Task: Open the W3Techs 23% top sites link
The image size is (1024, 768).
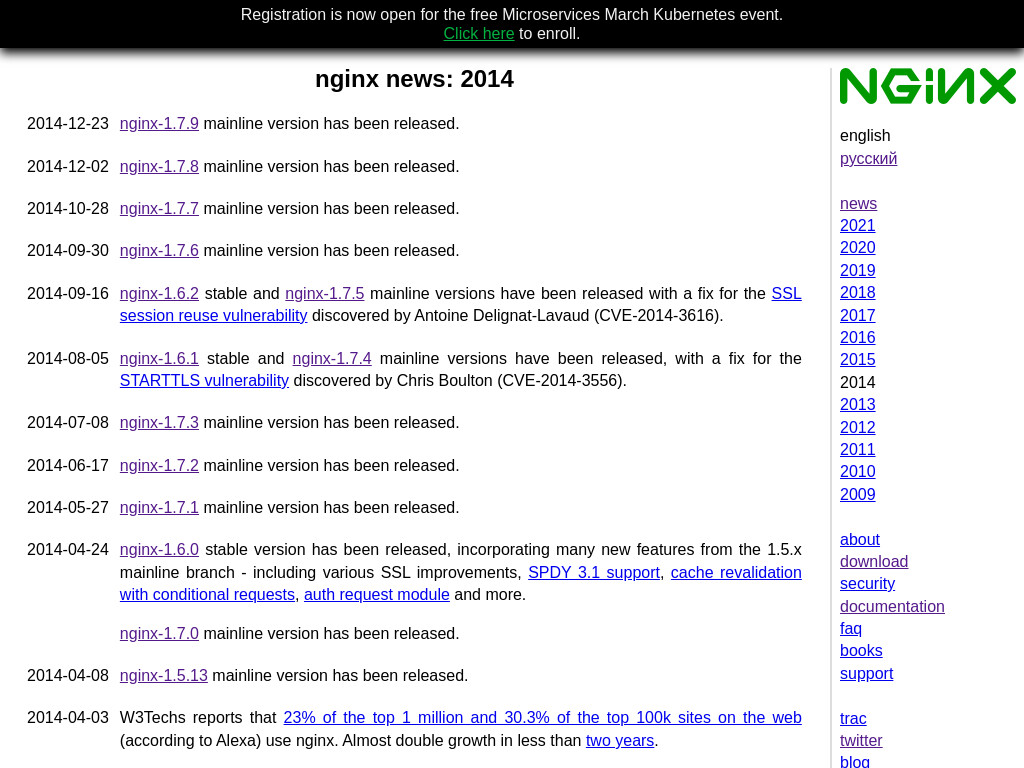Action: click(543, 718)
